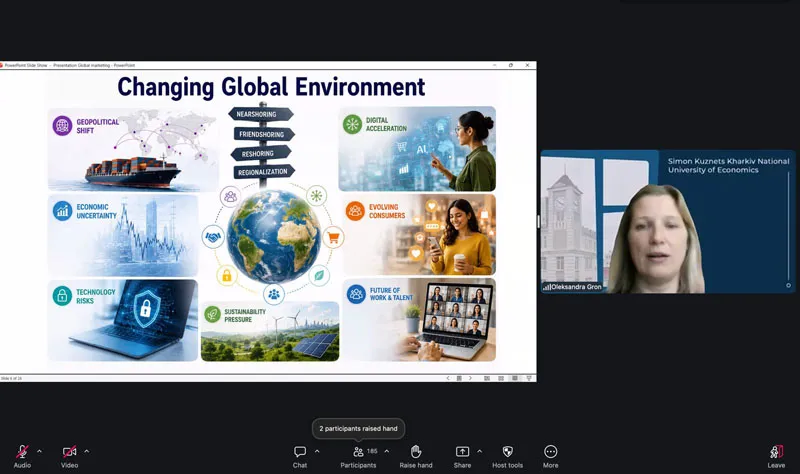This screenshot has height=474, width=800.
Task: Expand video options chevron next to Video
Action: click(87, 451)
